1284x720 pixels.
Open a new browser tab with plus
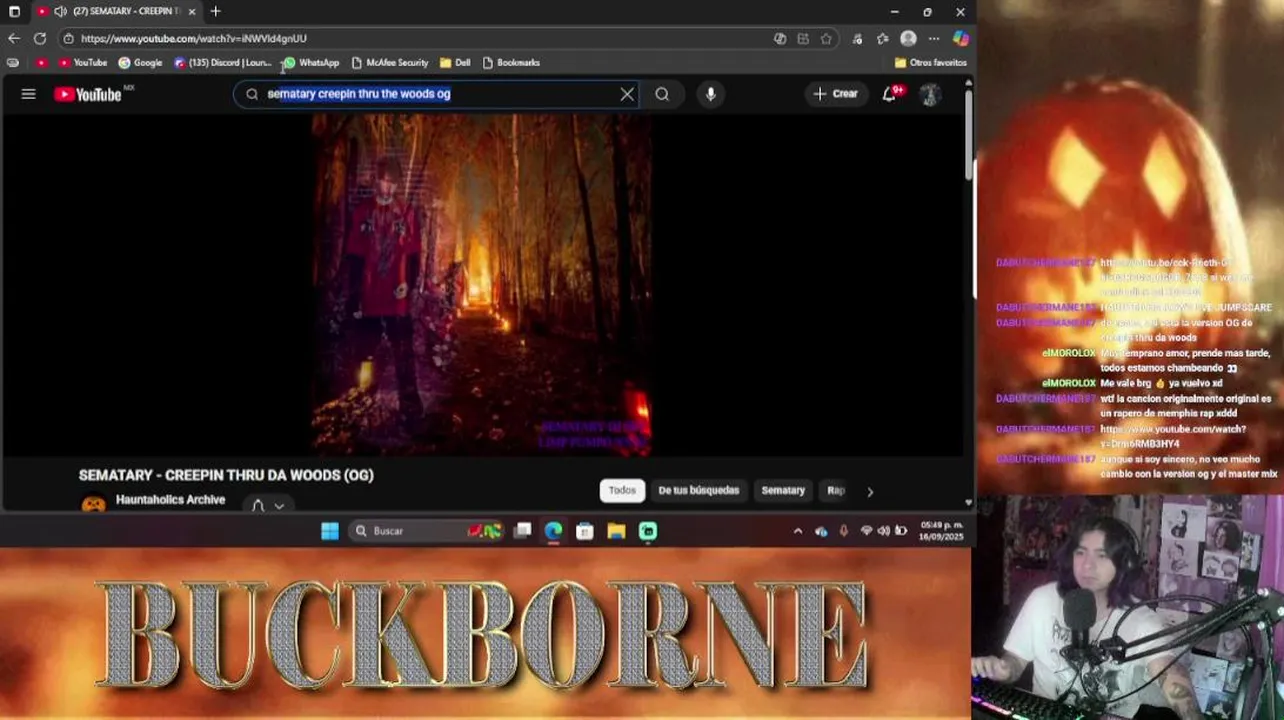(x=215, y=11)
